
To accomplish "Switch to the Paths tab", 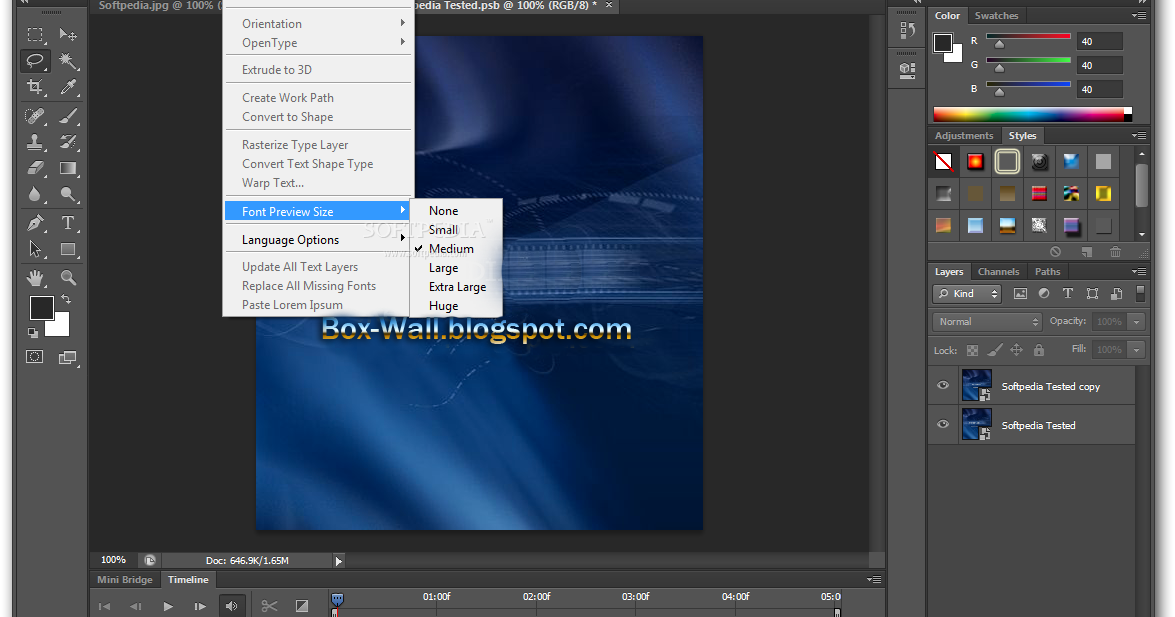I will 1047,271.
